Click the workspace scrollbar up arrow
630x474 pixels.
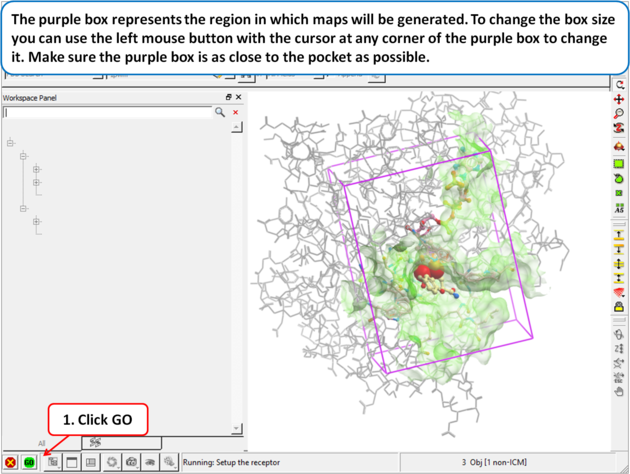pyautogui.click(x=237, y=128)
